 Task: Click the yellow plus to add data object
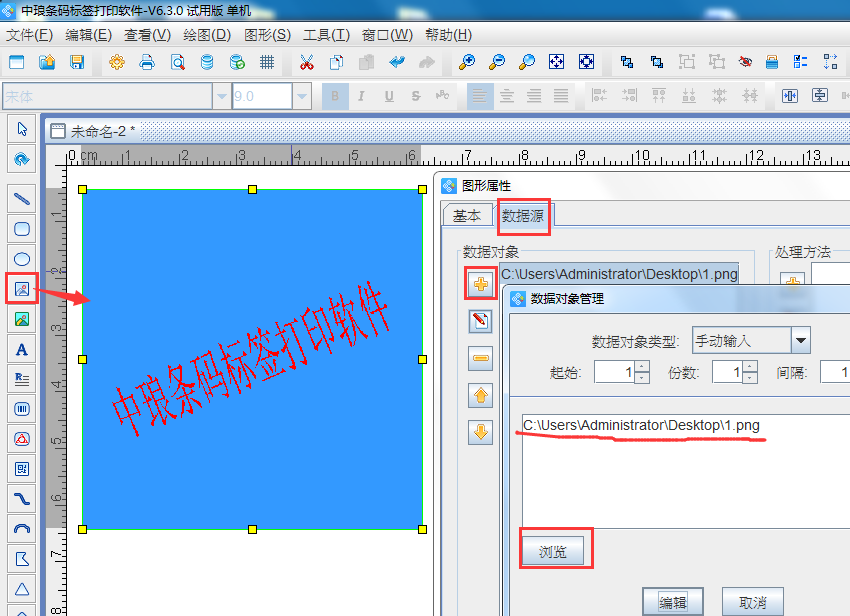(x=481, y=282)
